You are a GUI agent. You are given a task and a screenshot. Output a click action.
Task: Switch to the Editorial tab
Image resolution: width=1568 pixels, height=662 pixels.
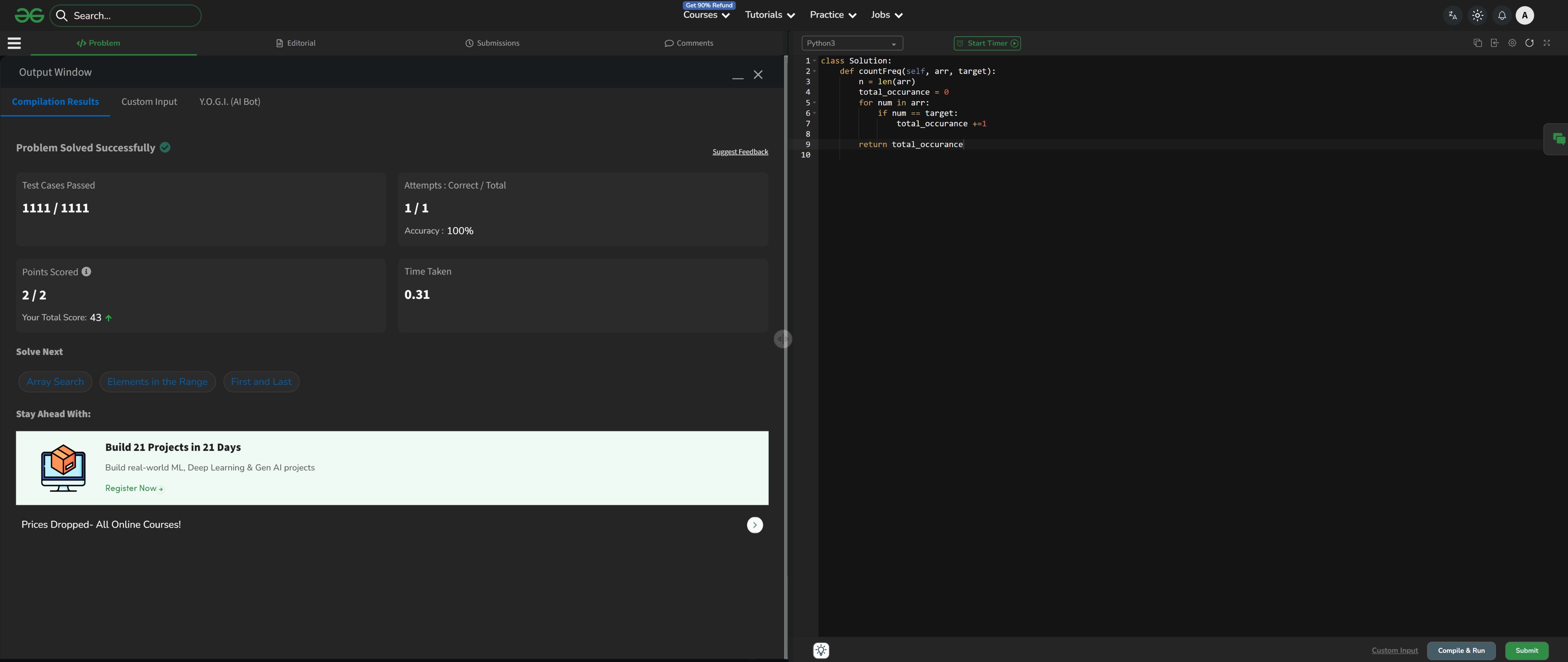click(x=296, y=43)
